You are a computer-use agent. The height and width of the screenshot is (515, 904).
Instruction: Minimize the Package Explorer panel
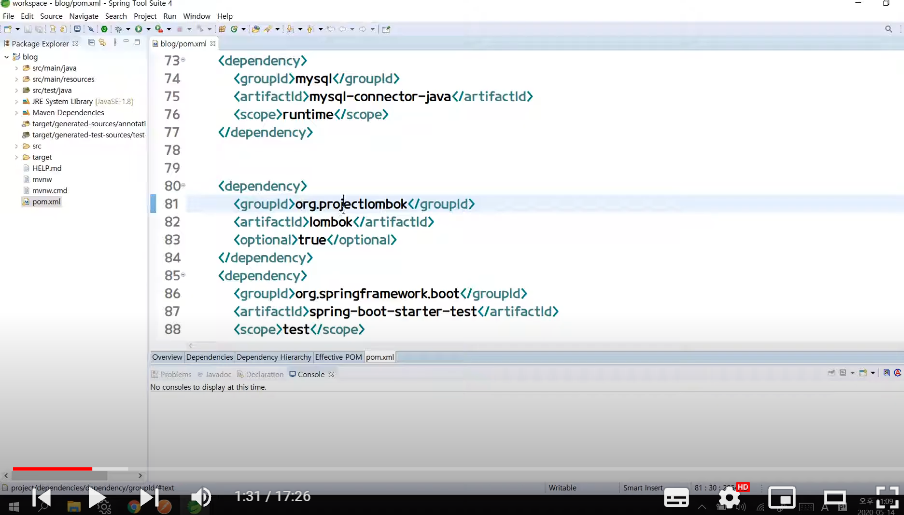point(126,42)
